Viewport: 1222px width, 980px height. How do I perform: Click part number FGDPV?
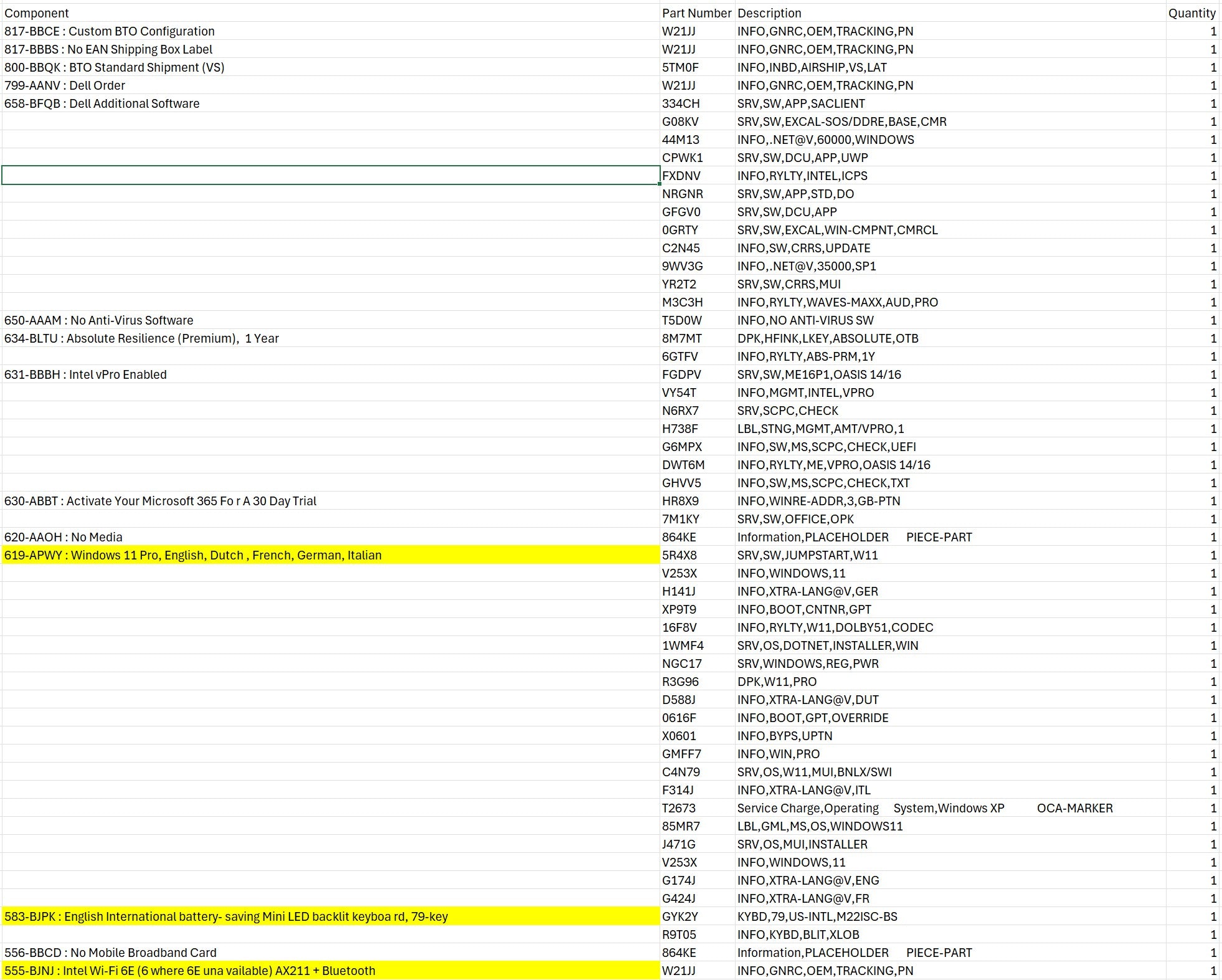coord(697,374)
